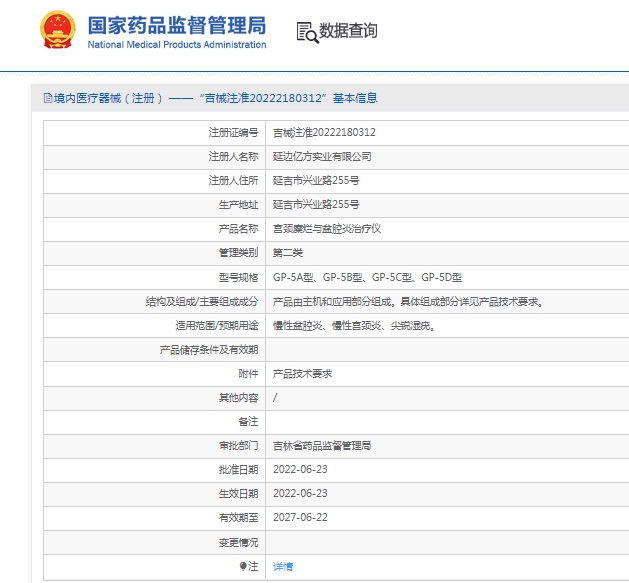The image size is (629, 583).
Task: Click the 备注 row label
Action: click(x=248, y=422)
